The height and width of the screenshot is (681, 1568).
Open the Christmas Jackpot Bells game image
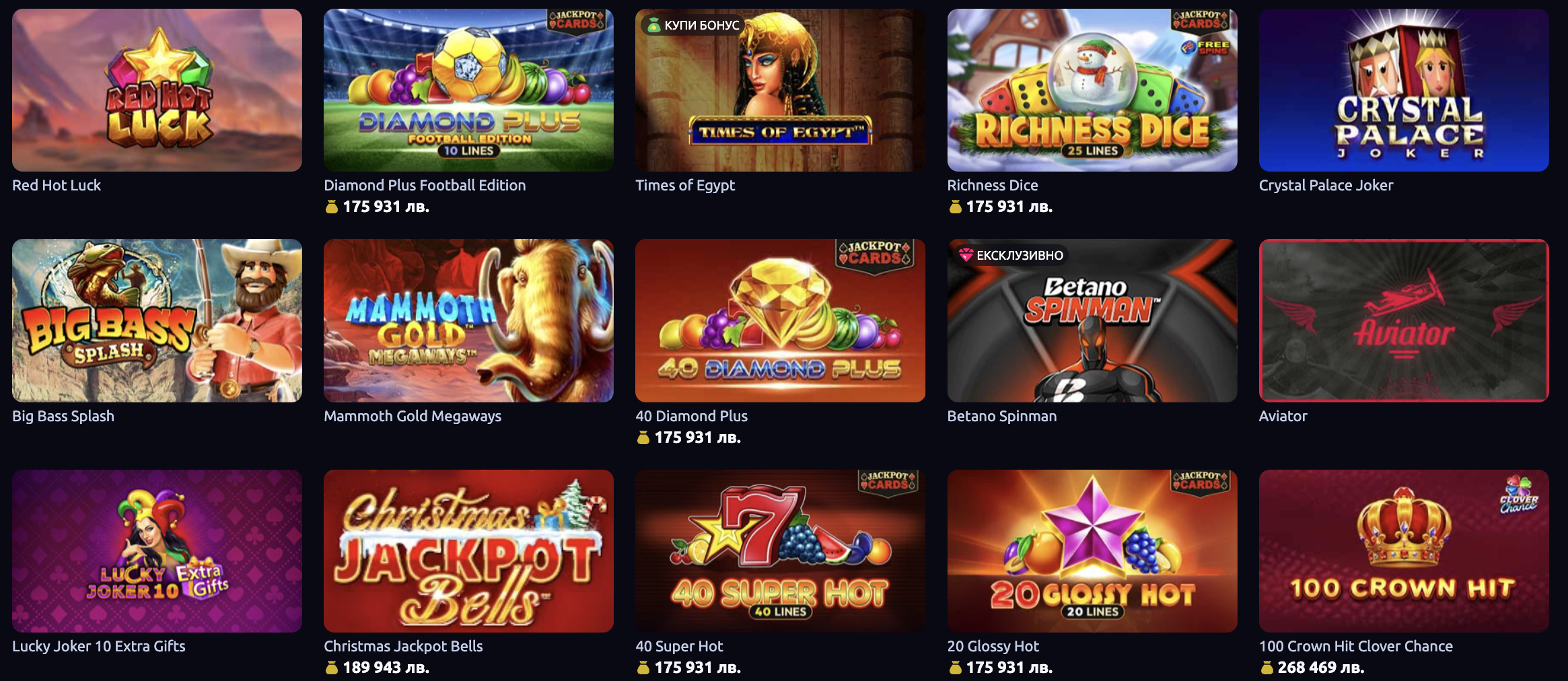[468, 551]
